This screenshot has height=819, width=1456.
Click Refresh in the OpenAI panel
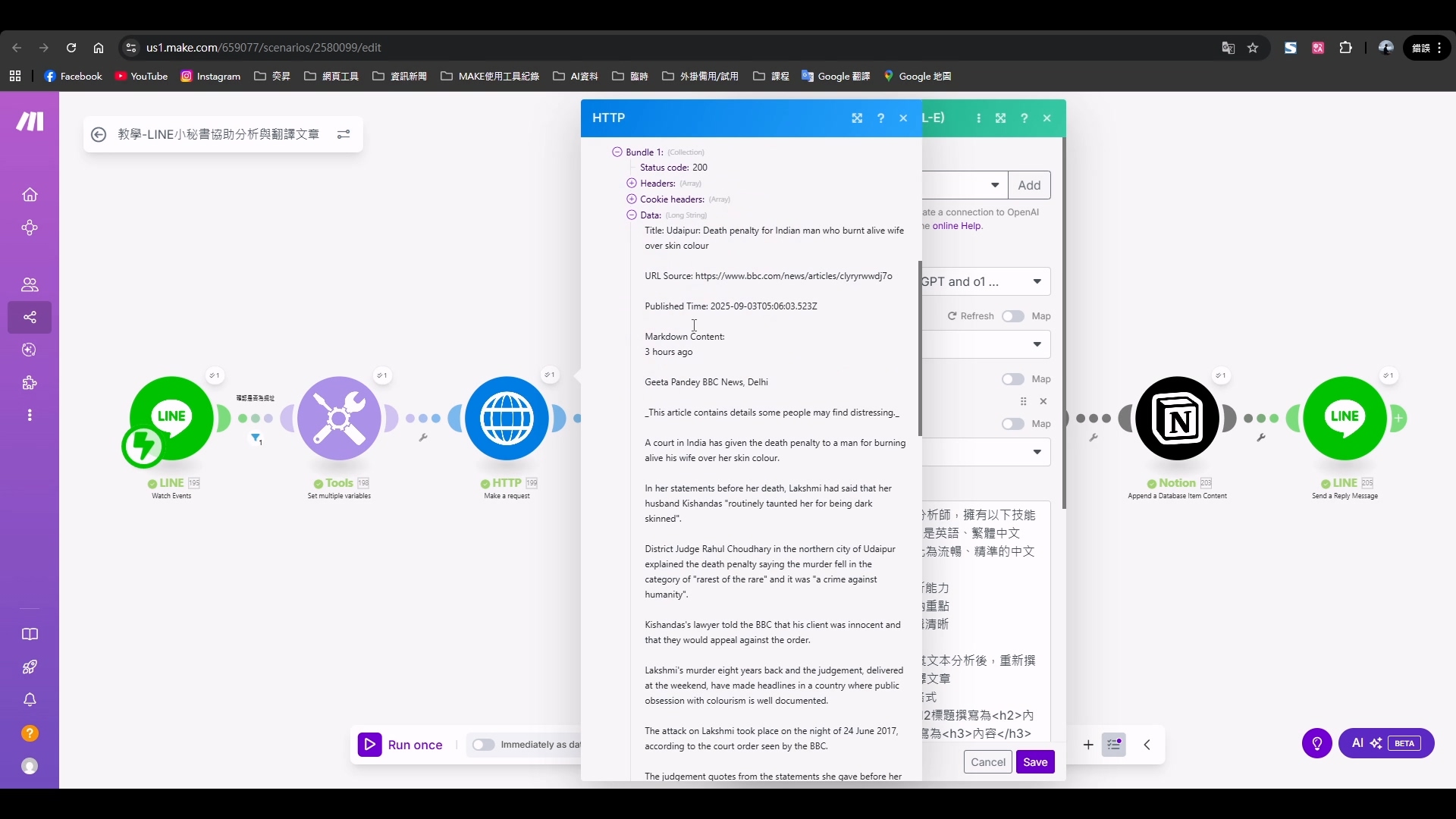971,316
